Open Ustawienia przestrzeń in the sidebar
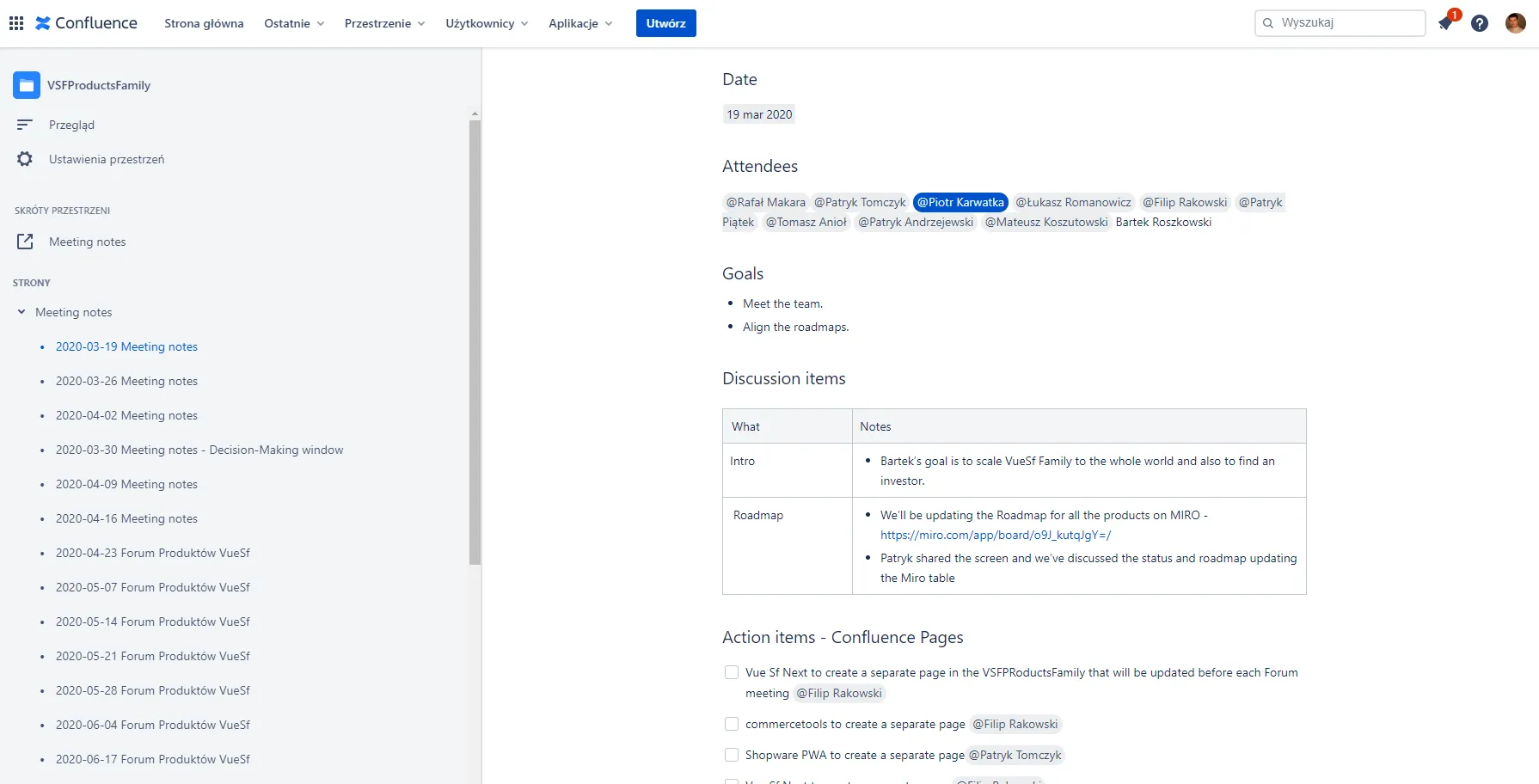 pyautogui.click(x=107, y=159)
